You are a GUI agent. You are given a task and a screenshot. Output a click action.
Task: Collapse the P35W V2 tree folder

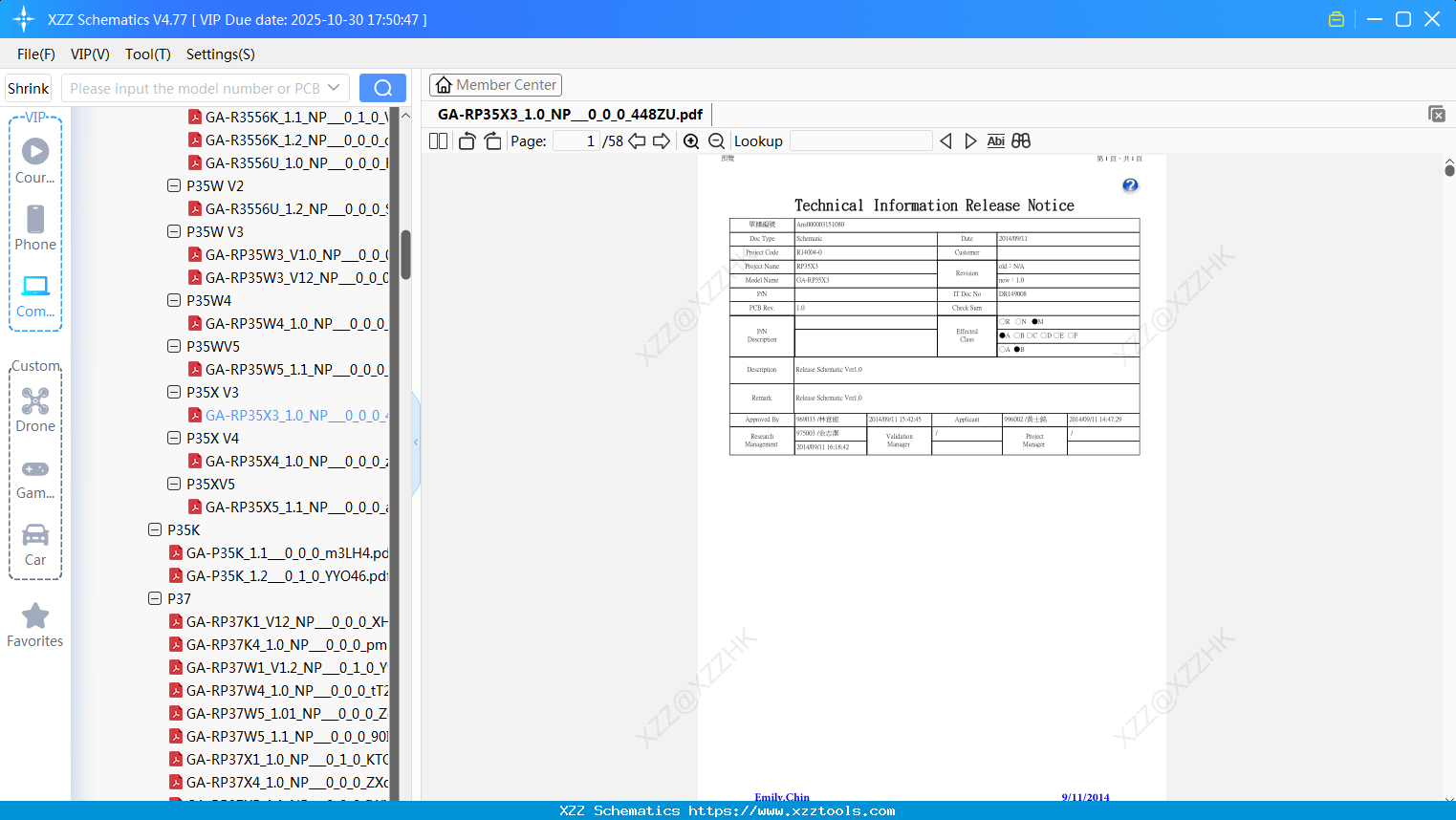[x=174, y=185]
